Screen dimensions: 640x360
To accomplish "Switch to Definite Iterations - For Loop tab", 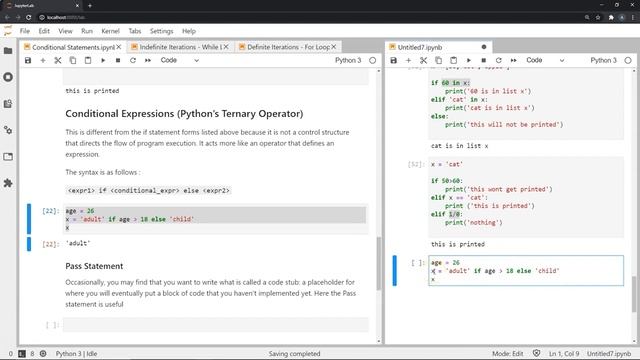I will [x=288, y=47].
